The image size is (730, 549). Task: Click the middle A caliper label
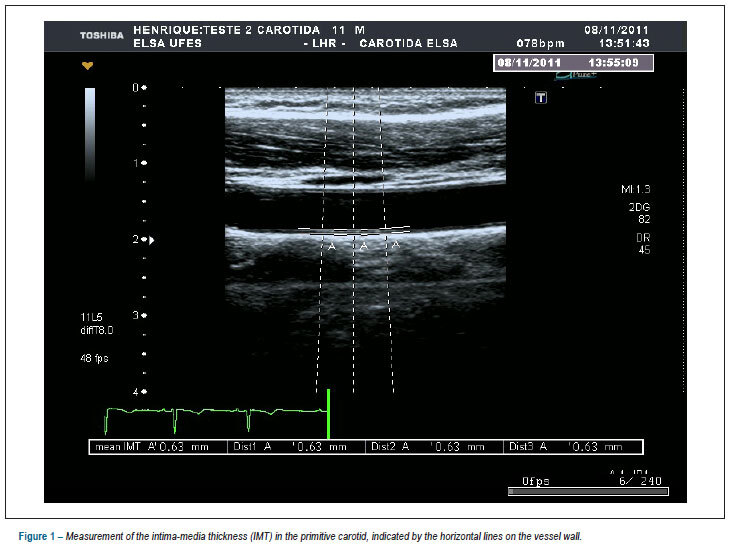(364, 245)
